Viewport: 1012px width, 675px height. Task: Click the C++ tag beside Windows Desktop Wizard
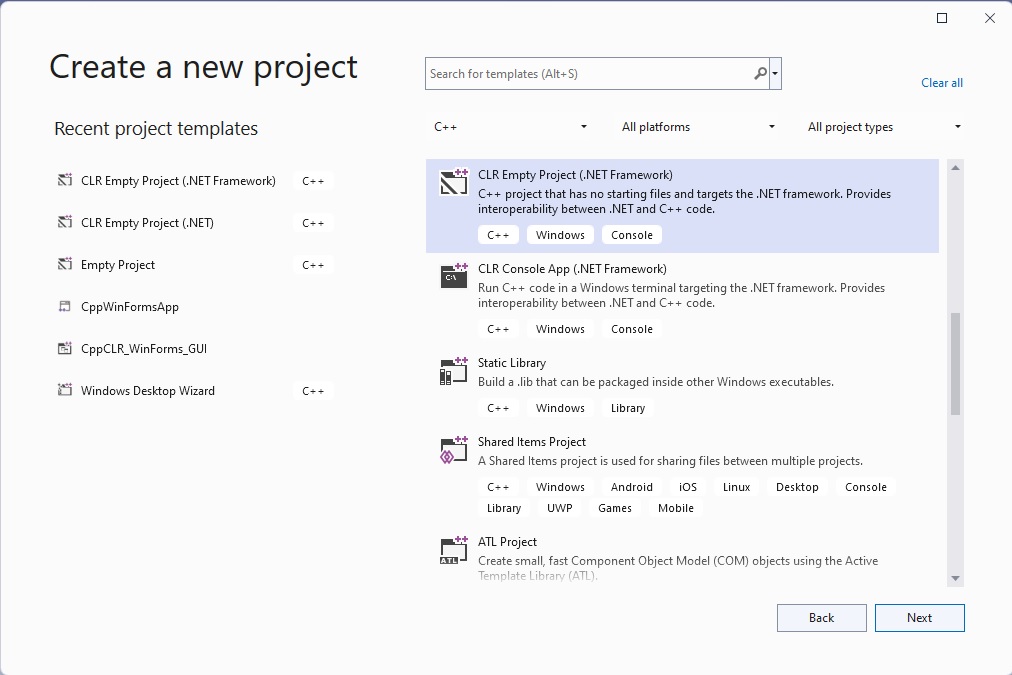(313, 391)
